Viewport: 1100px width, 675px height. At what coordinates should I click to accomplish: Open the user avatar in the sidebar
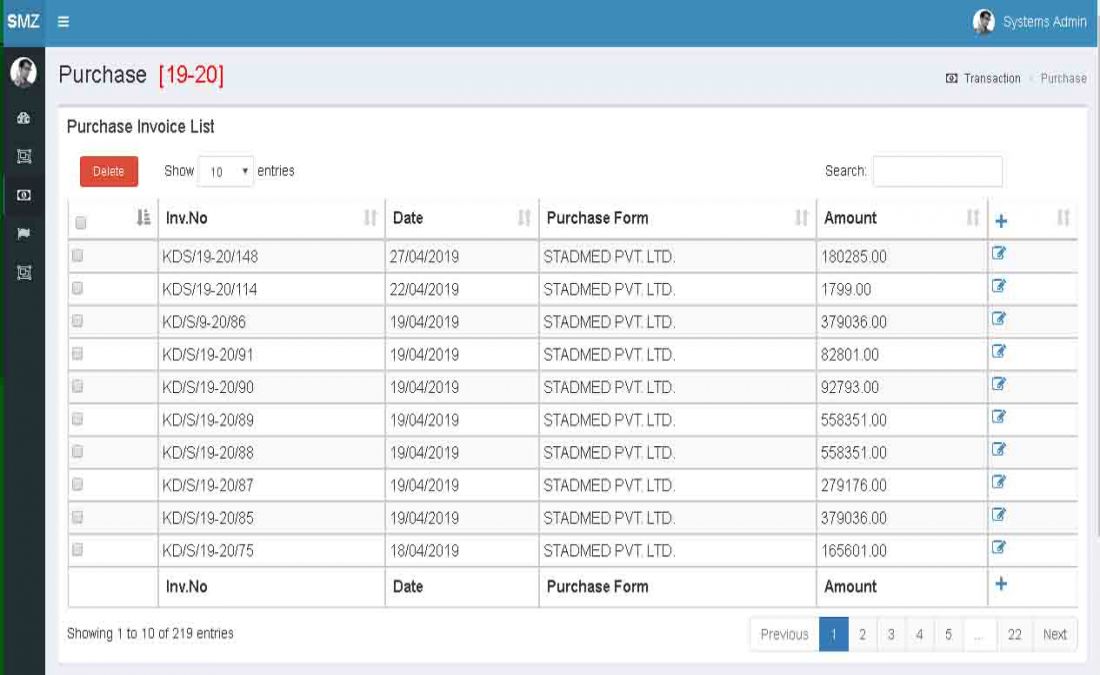(x=22, y=70)
